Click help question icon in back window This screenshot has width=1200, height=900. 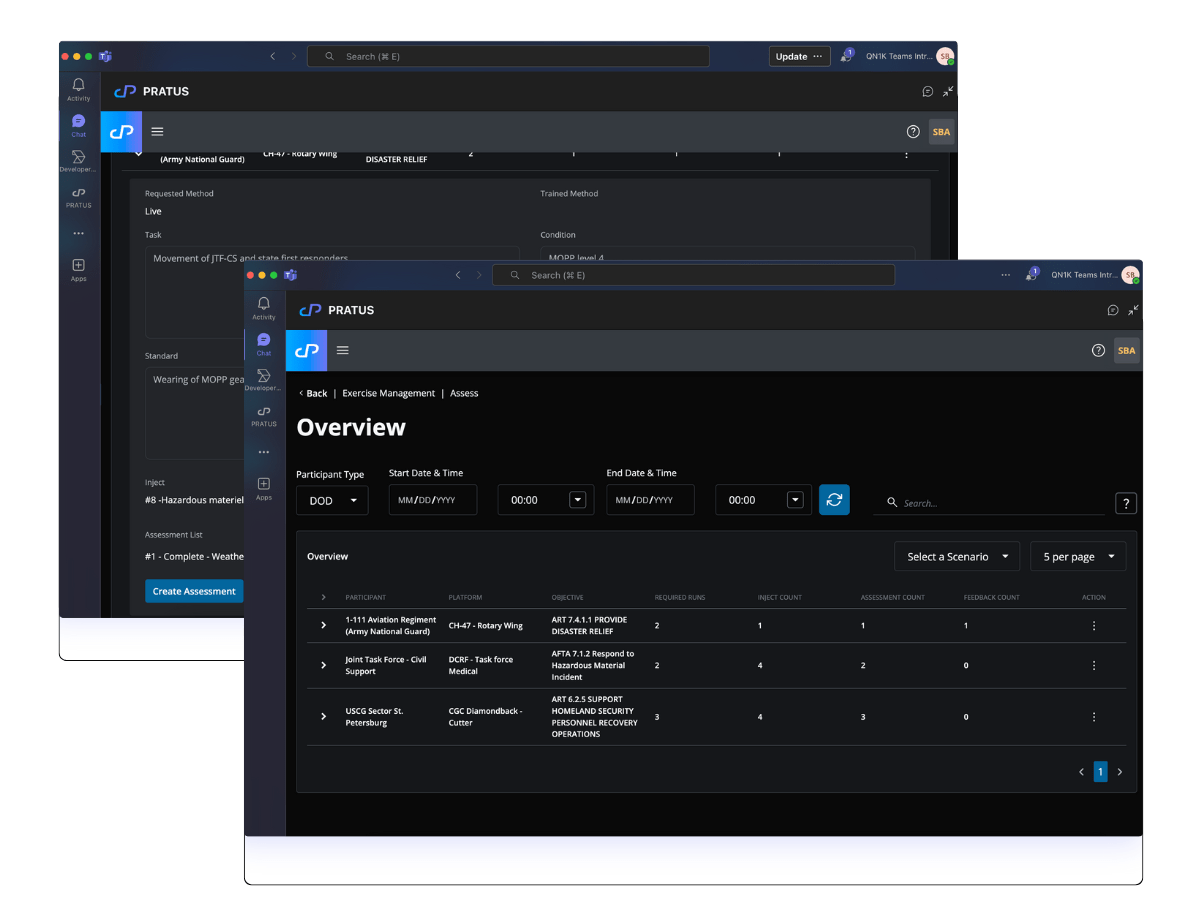click(x=913, y=131)
